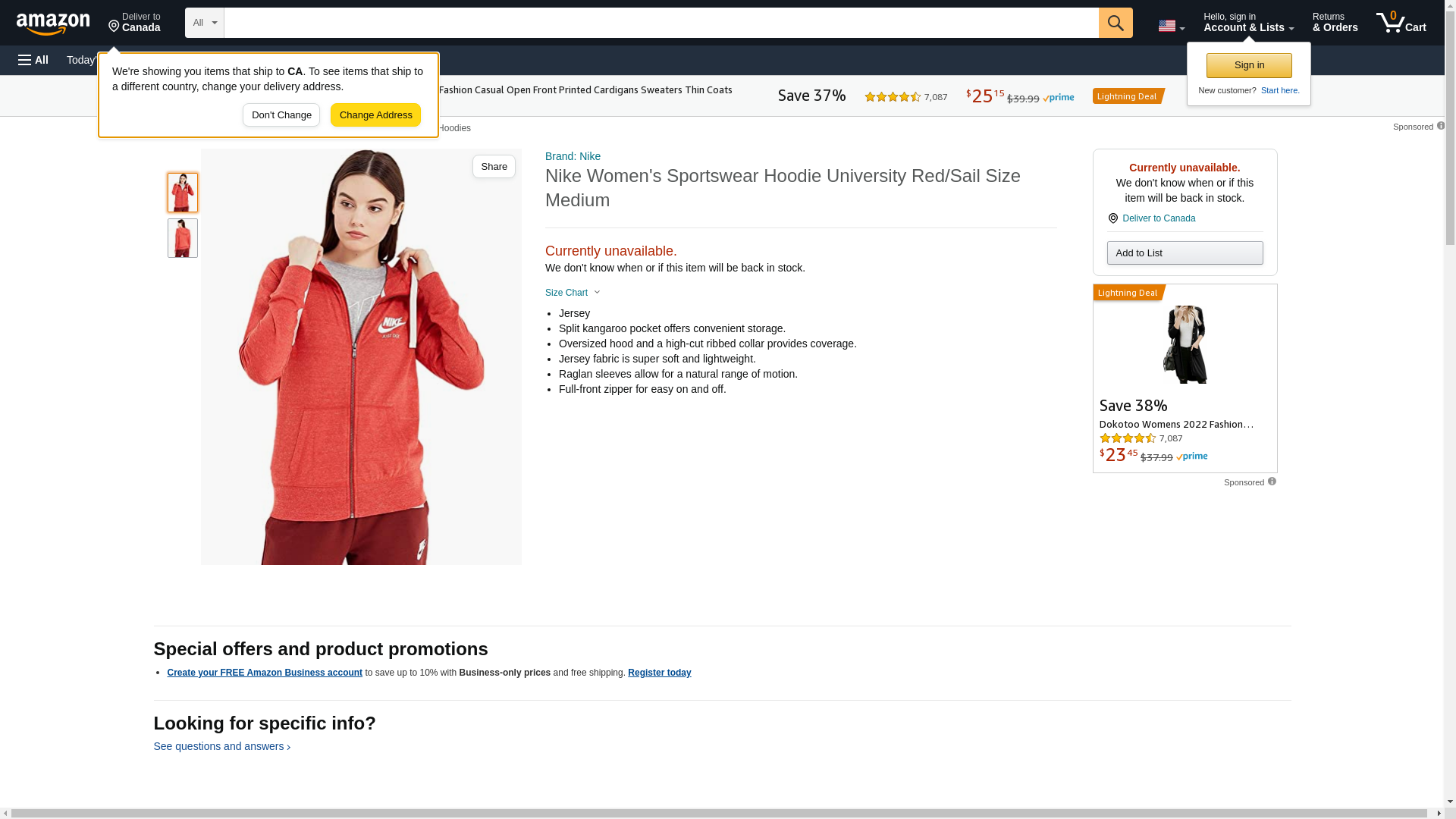Click the Don't Change button
Viewport: 1456px width, 819px height.
click(x=281, y=115)
